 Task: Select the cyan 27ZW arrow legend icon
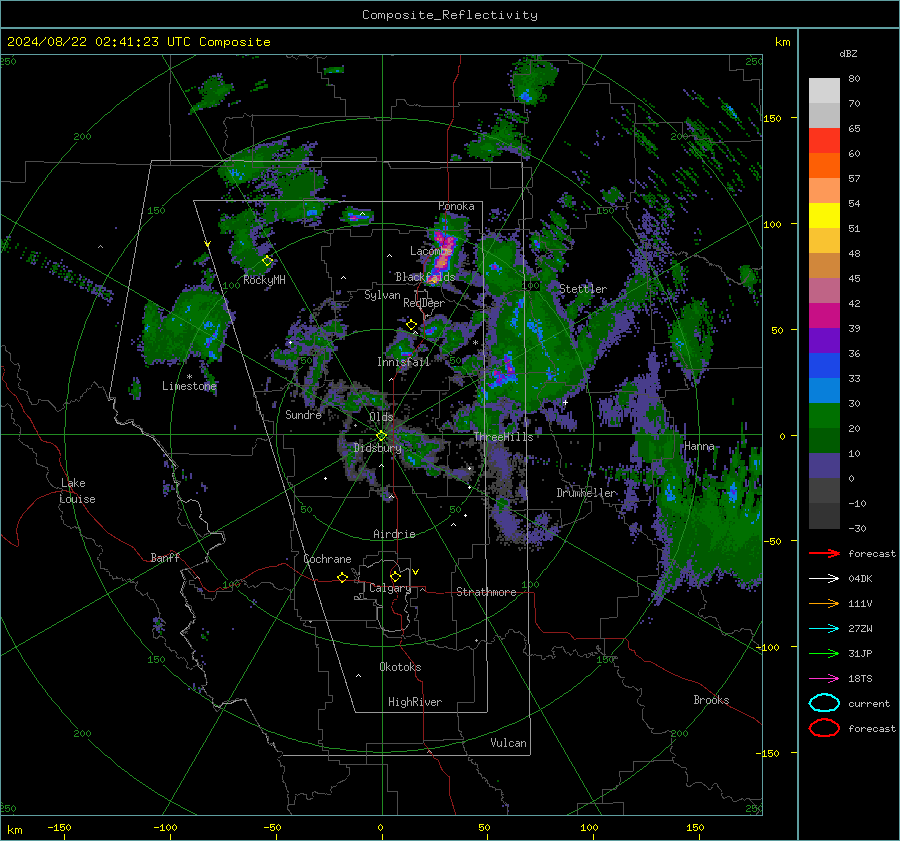[824, 629]
